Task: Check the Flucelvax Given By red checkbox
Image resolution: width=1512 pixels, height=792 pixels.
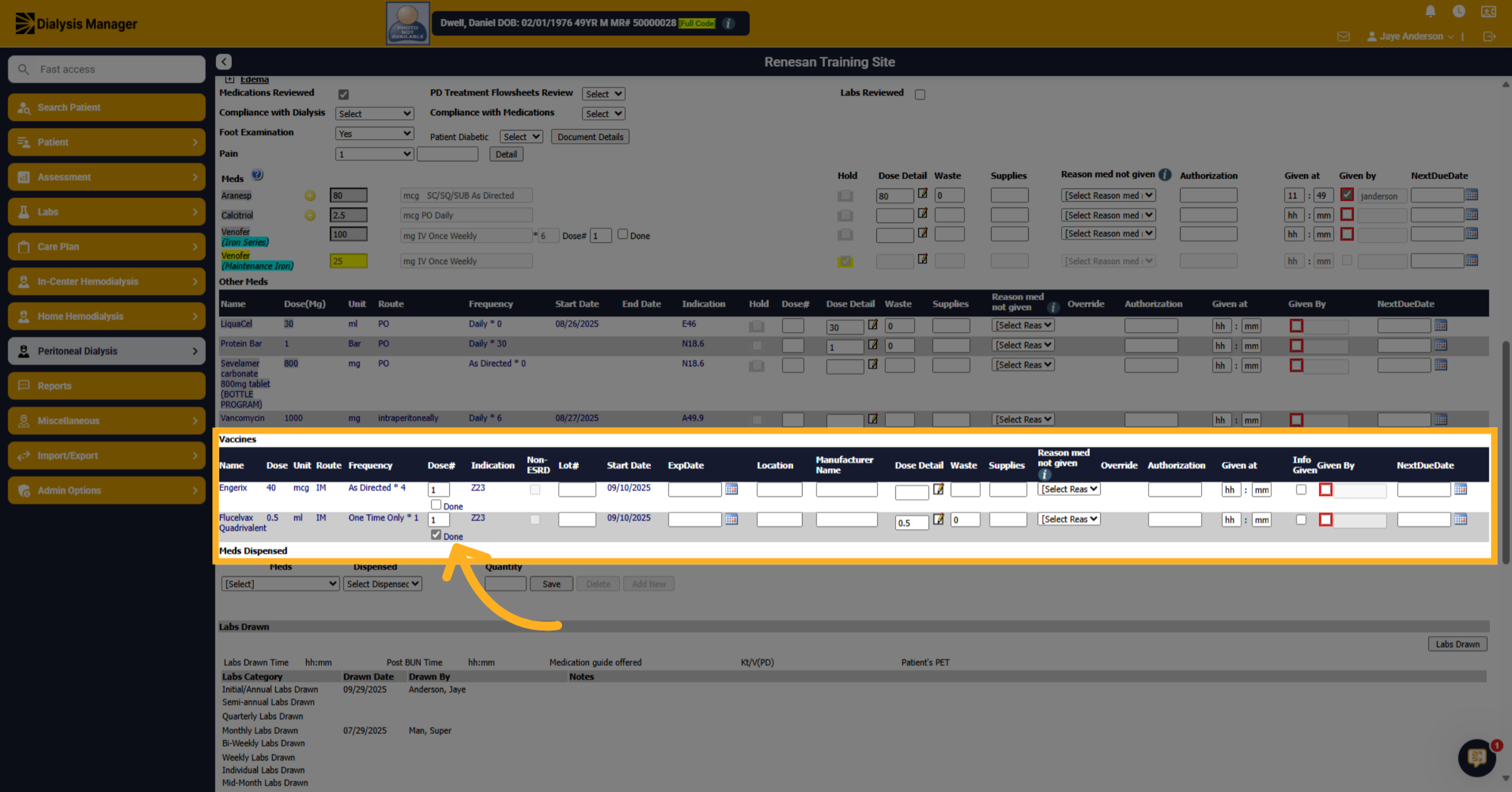Action: coord(1326,520)
